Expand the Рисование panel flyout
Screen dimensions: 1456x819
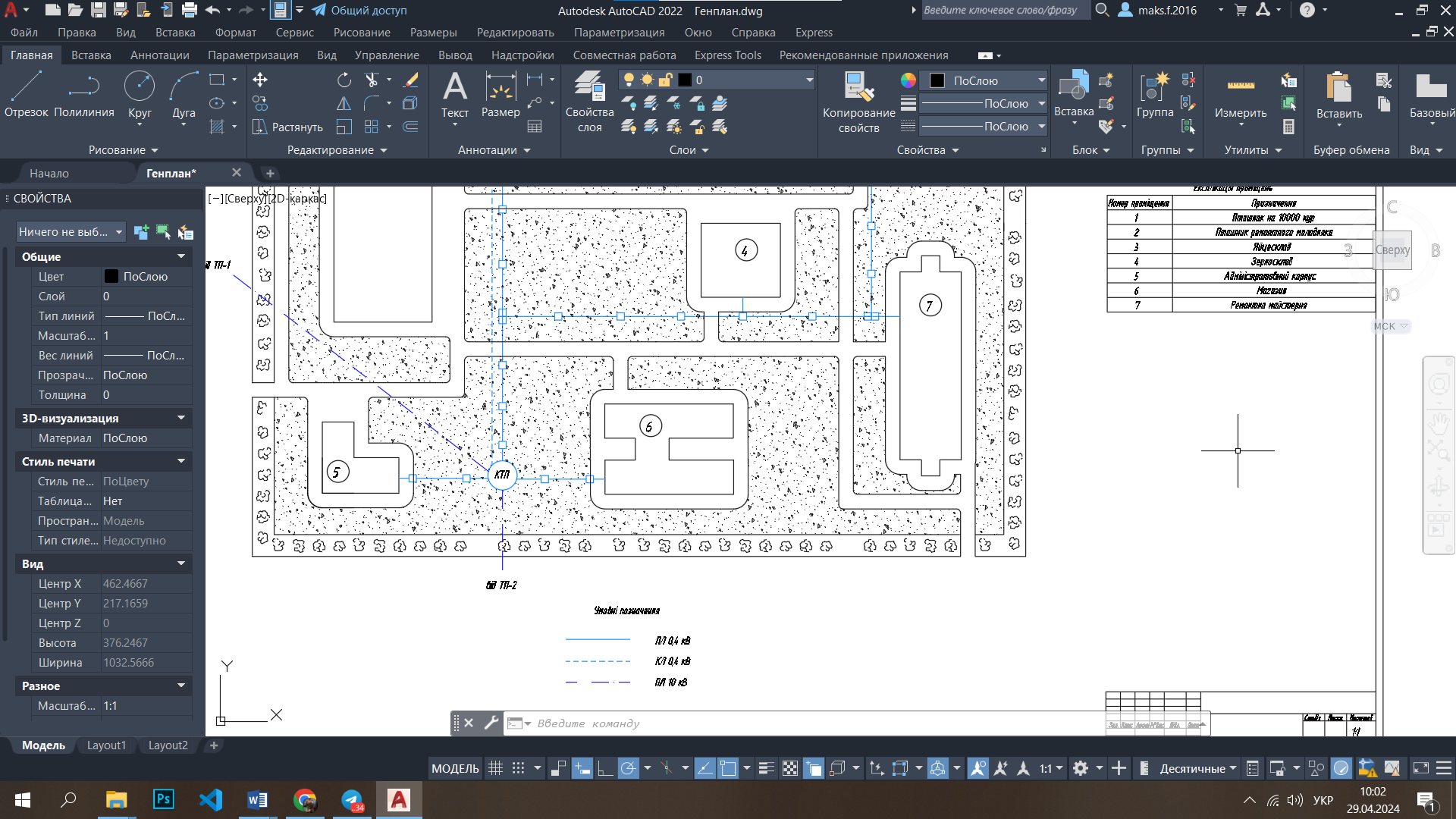(x=123, y=150)
